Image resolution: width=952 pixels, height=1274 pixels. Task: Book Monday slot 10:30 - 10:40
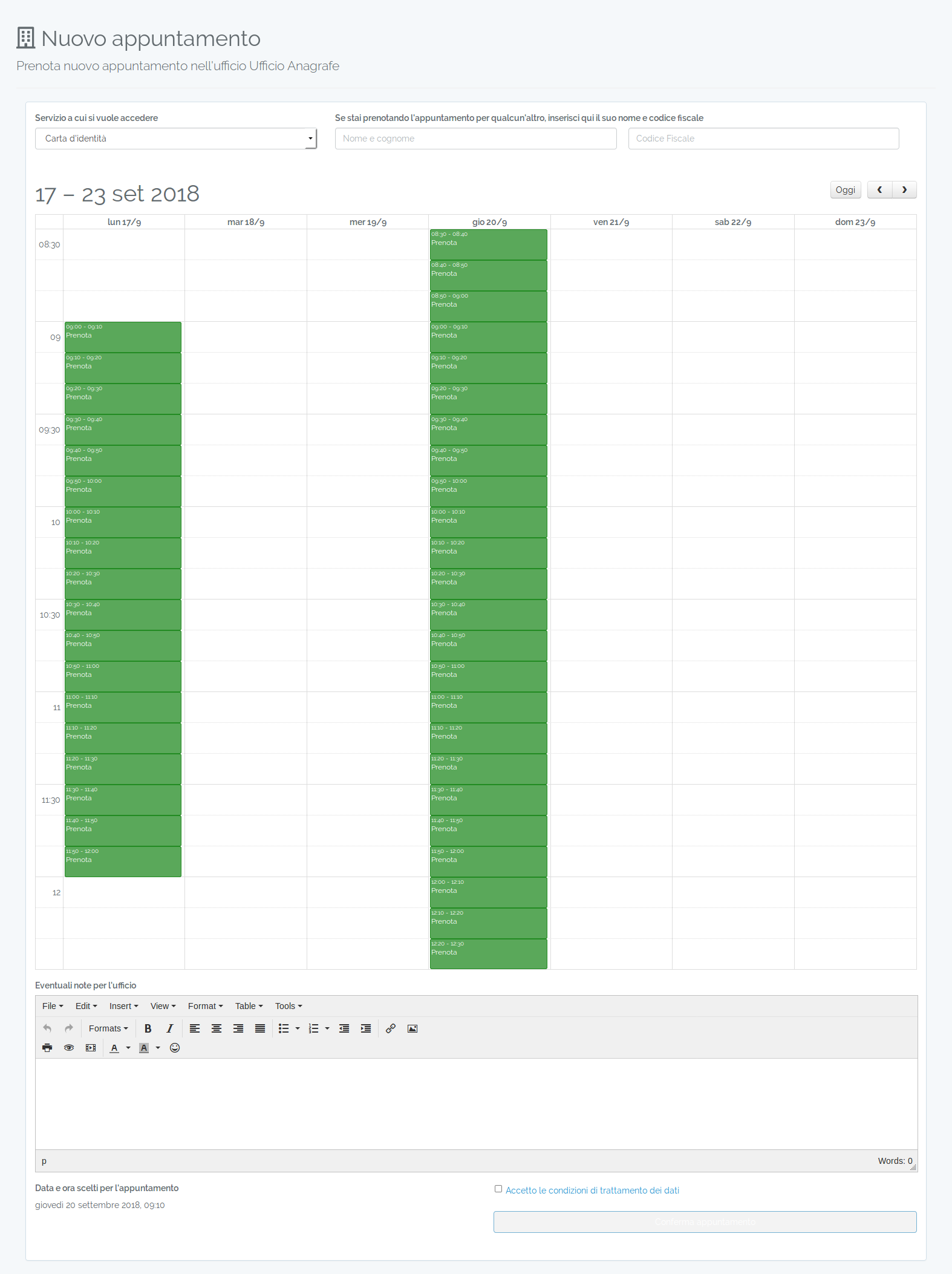click(123, 615)
